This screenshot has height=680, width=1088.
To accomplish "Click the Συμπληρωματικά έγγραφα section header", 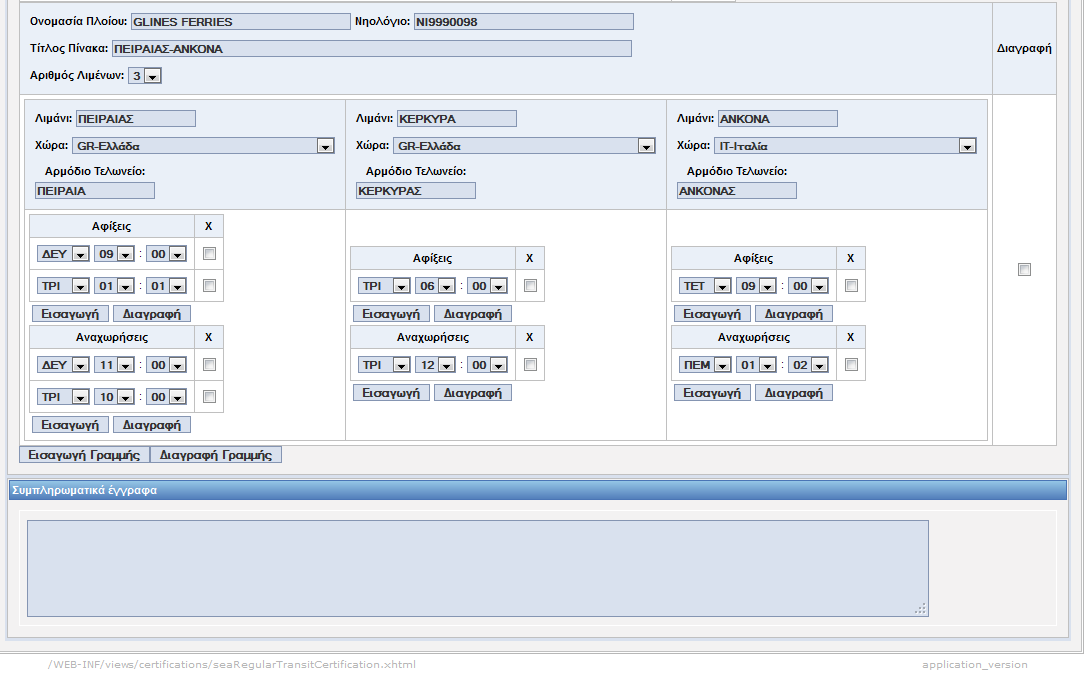I will (x=538, y=490).
